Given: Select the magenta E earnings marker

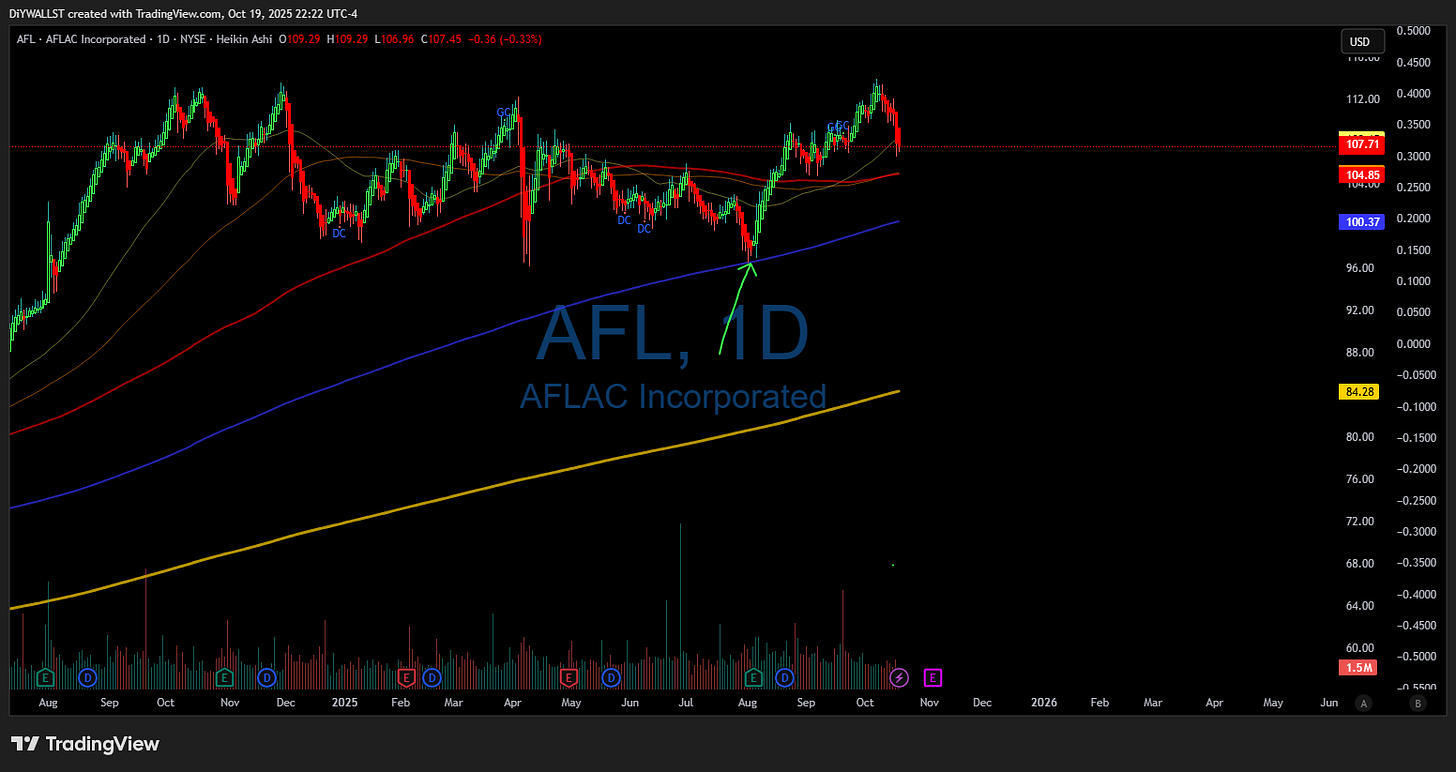Looking at the screenshot, I should [933, 677].
